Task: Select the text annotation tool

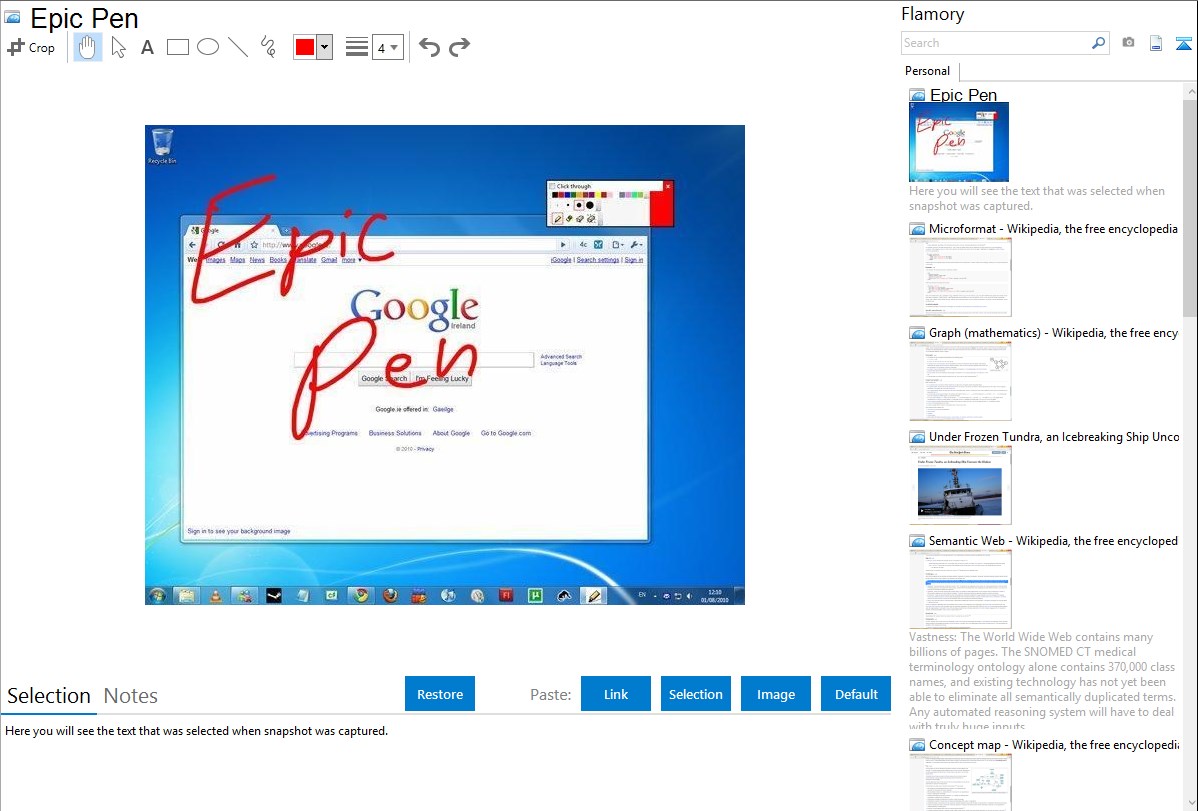Action: 147,47
